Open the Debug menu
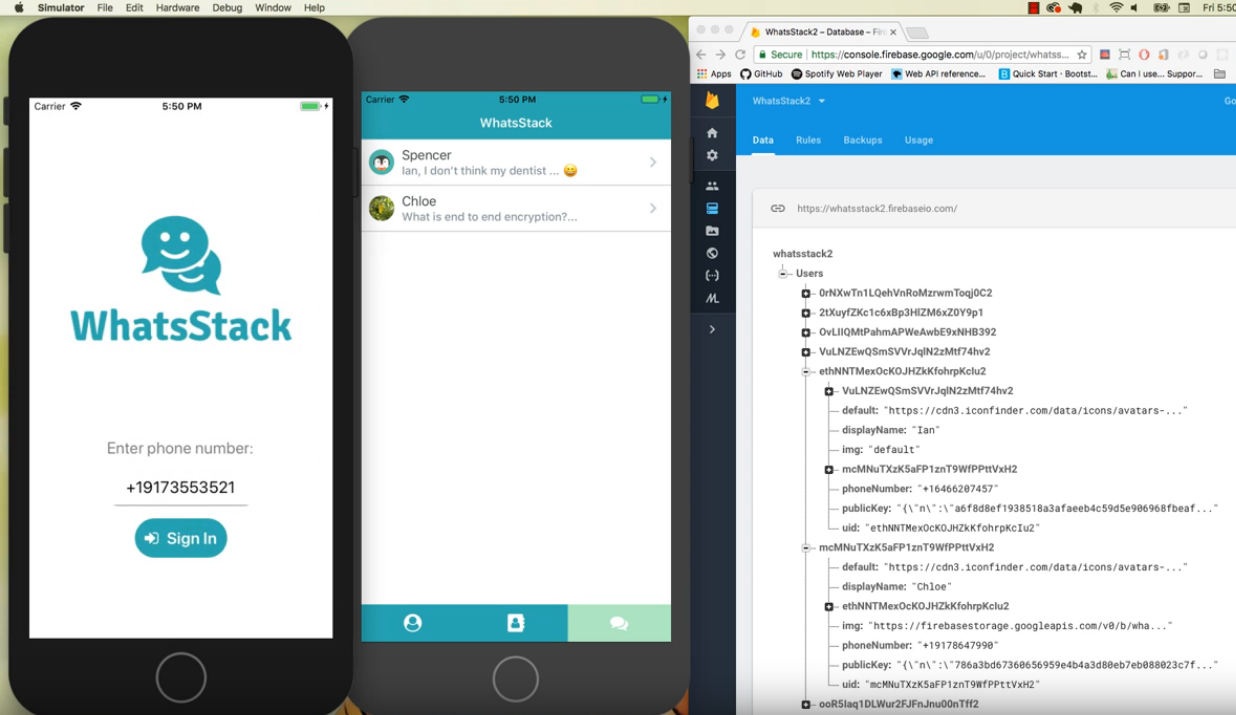Image resolution: width=1236 pixels, height=715 pixels. pyautogui.click(x=227, y=8)
